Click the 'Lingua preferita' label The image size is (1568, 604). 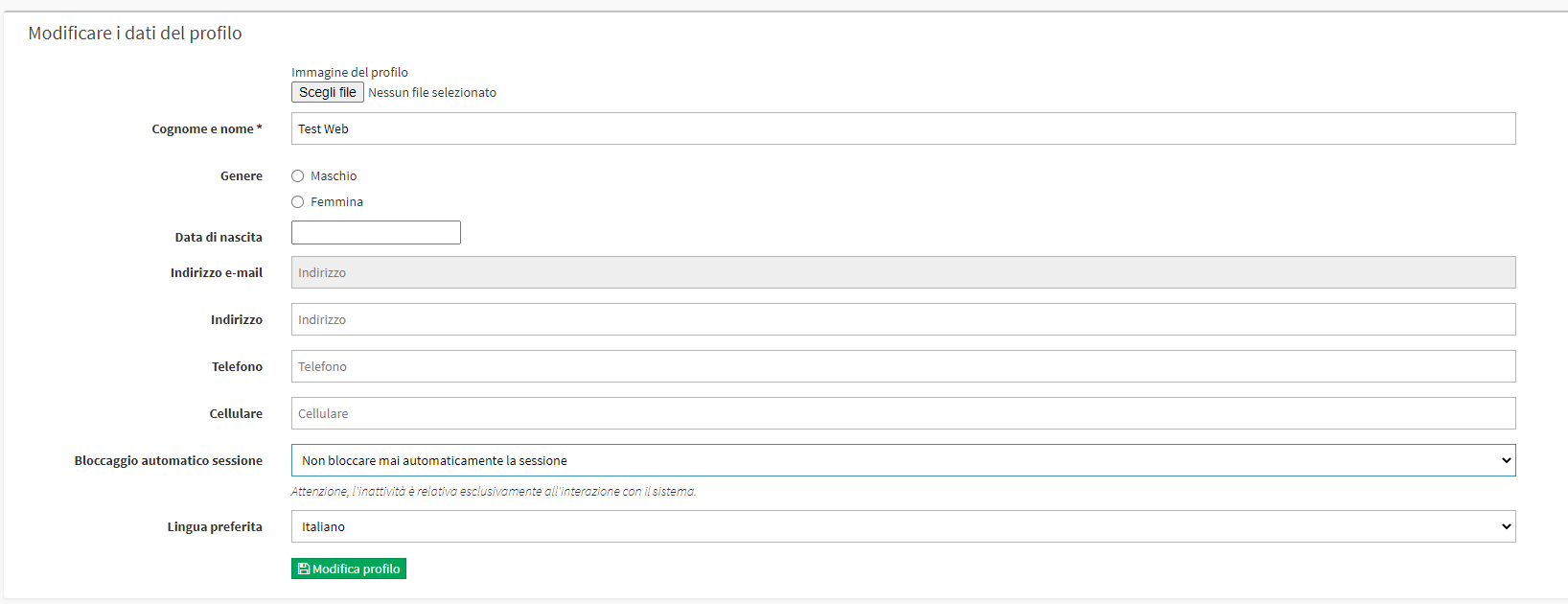coord(215,527)
